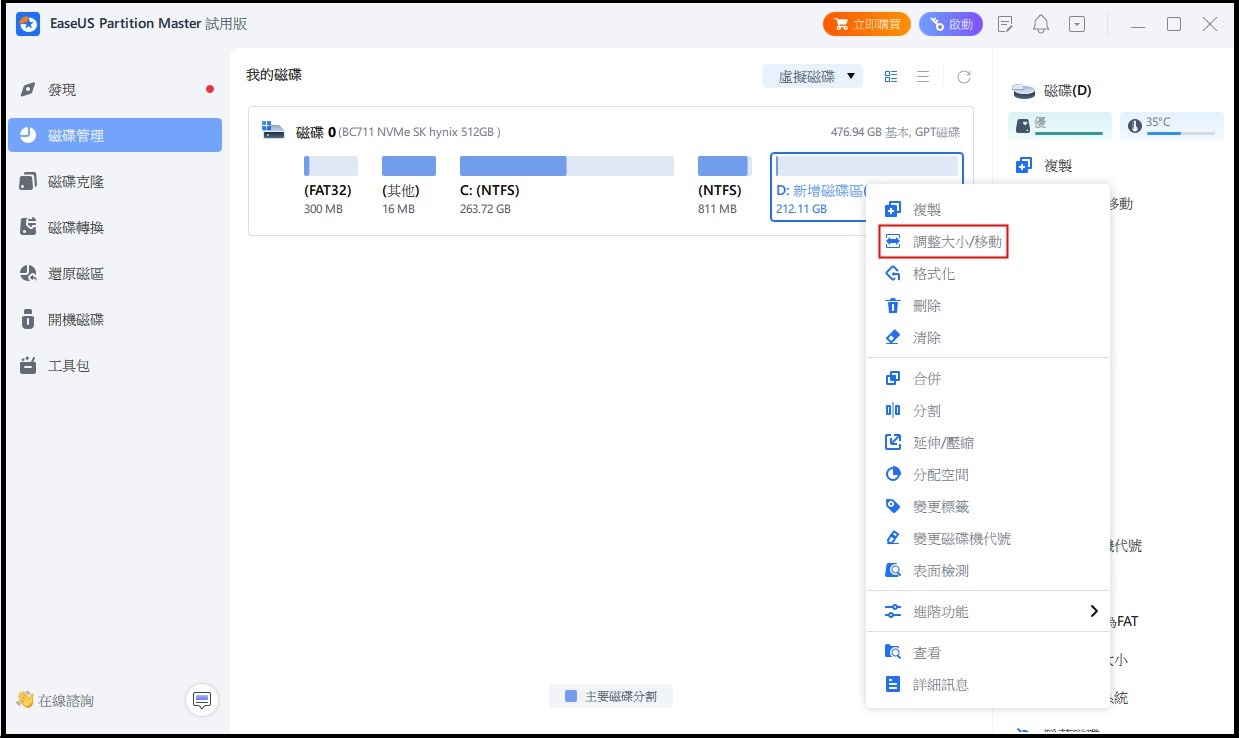Select 複製 in the right panel

click(x=1058, y=166)
